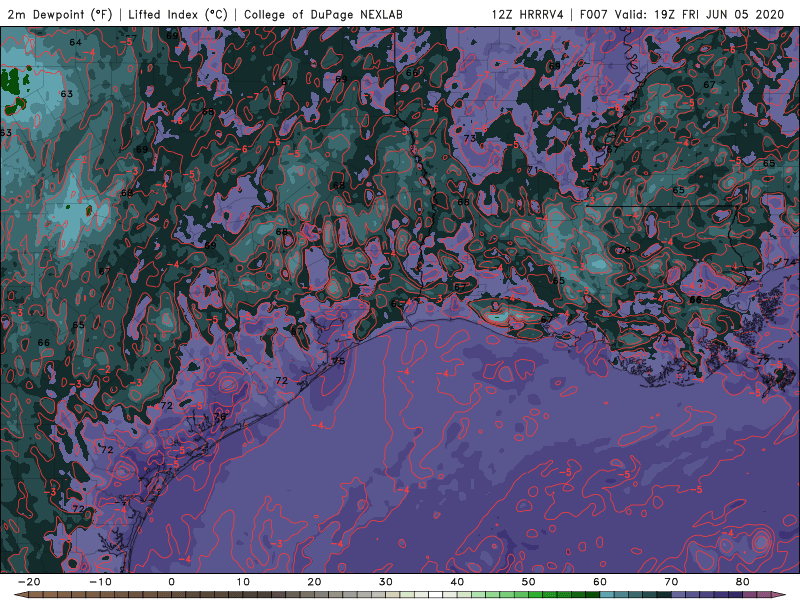Click the 10 label on the color scale
The width and height of the screenshot is (800, 600).
pos(243,582)
